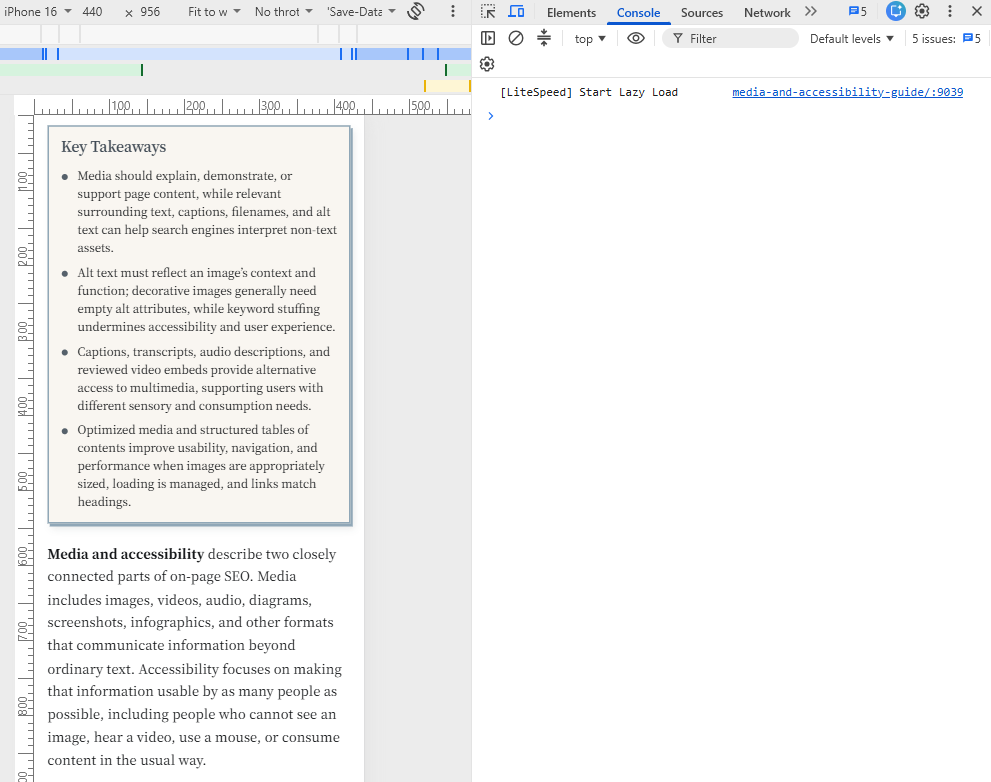991x782 pixels.
Task: Open the AI assistance icon
Action: 895,11
